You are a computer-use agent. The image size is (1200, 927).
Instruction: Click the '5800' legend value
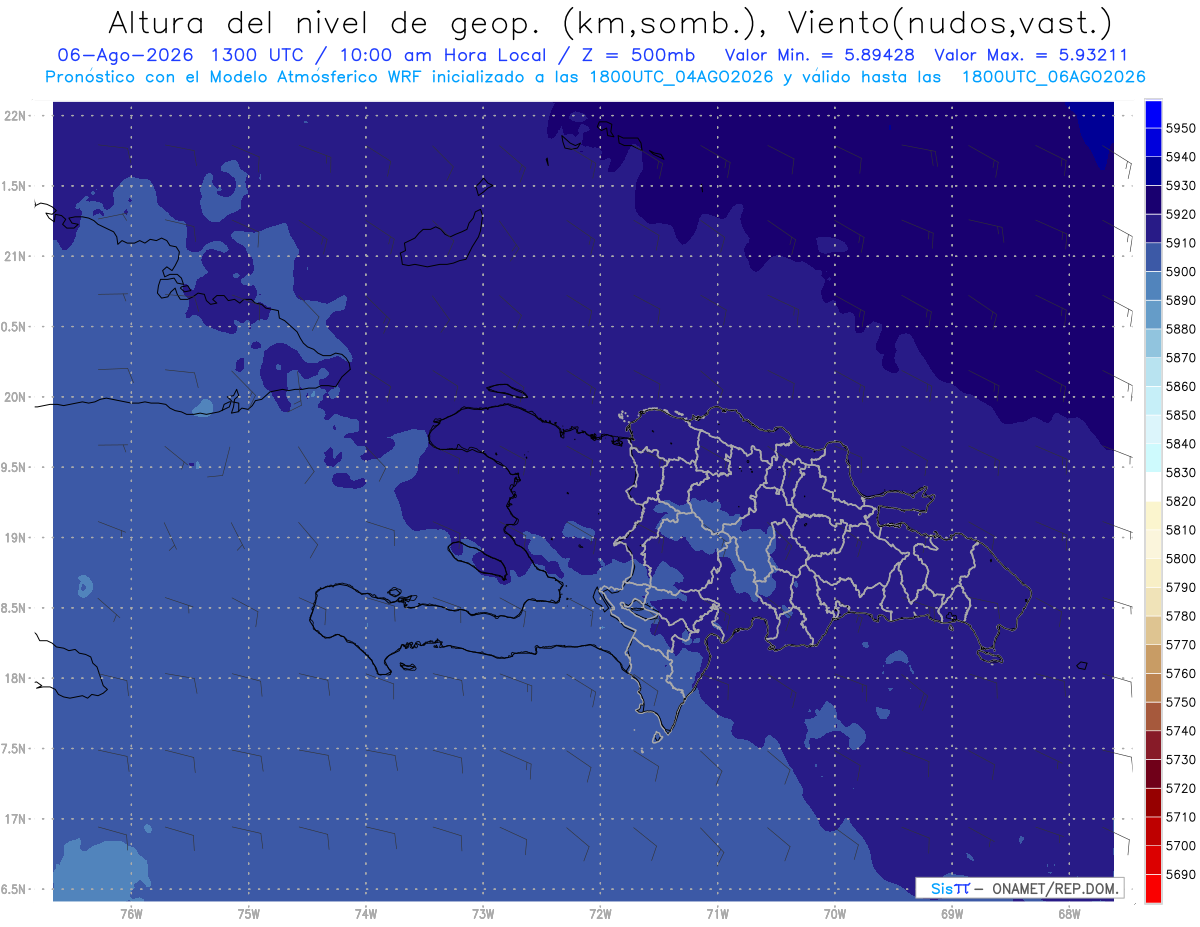(x=1180, y=559)
